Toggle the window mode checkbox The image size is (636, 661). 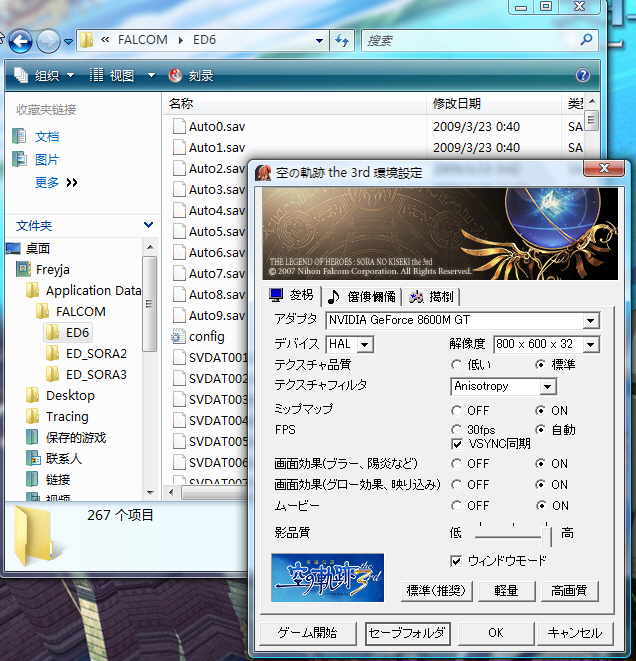tap(456, 561)
